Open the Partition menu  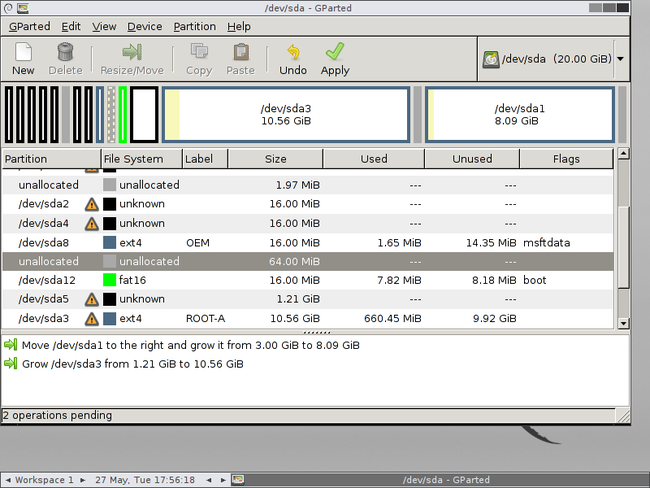coord(194,27)
